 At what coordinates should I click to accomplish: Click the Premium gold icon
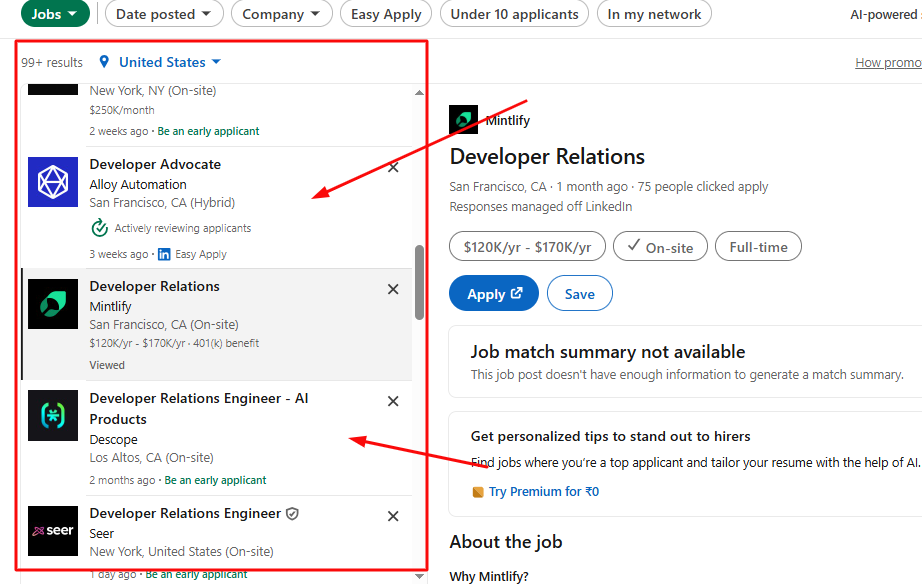coord(478,492)
